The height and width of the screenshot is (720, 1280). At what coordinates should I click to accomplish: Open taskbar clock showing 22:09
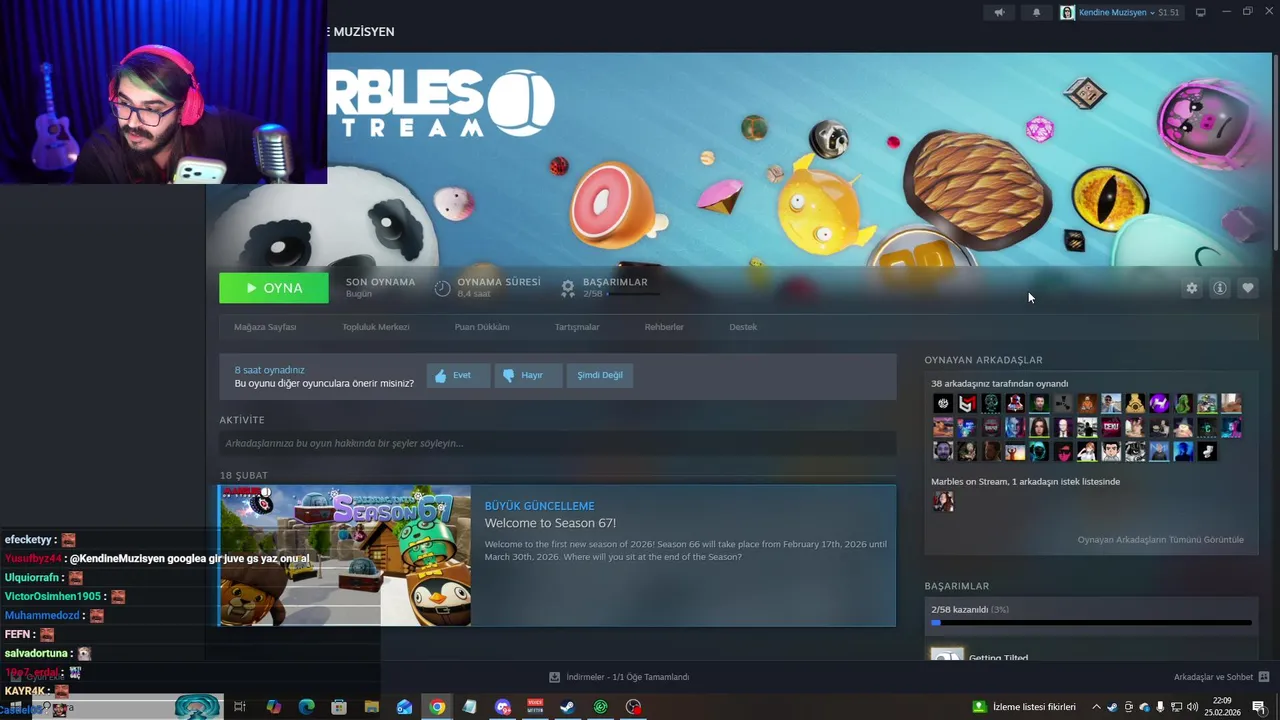pos(1222,707)
